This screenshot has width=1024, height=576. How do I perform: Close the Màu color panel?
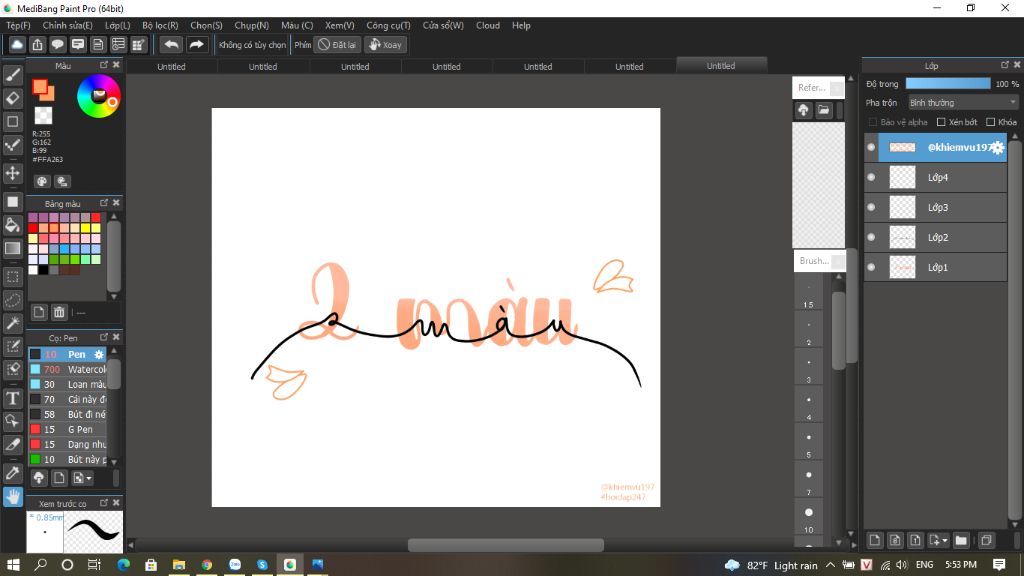(116, 65)
